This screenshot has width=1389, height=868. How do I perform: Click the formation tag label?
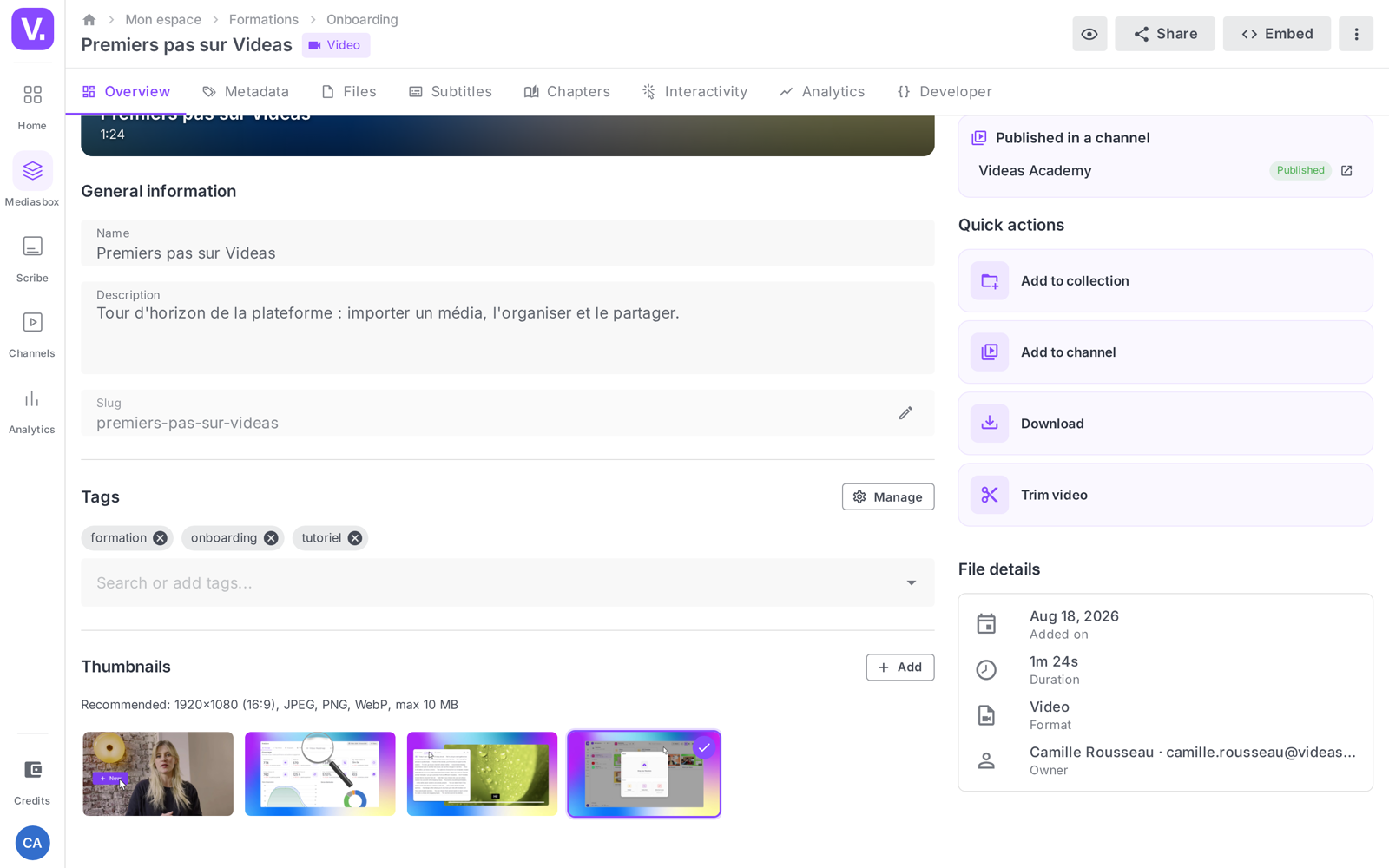[x=119, y=538]
